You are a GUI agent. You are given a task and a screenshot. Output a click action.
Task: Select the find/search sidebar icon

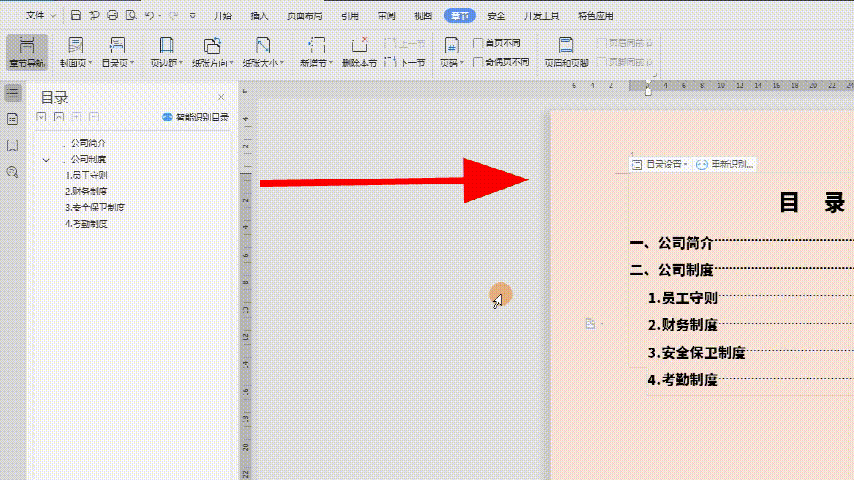tap(13, 172)
